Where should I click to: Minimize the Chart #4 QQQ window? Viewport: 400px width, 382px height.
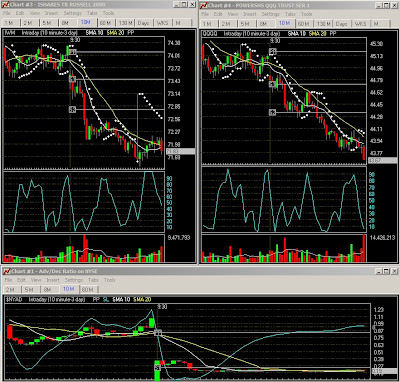coord(379,5)
